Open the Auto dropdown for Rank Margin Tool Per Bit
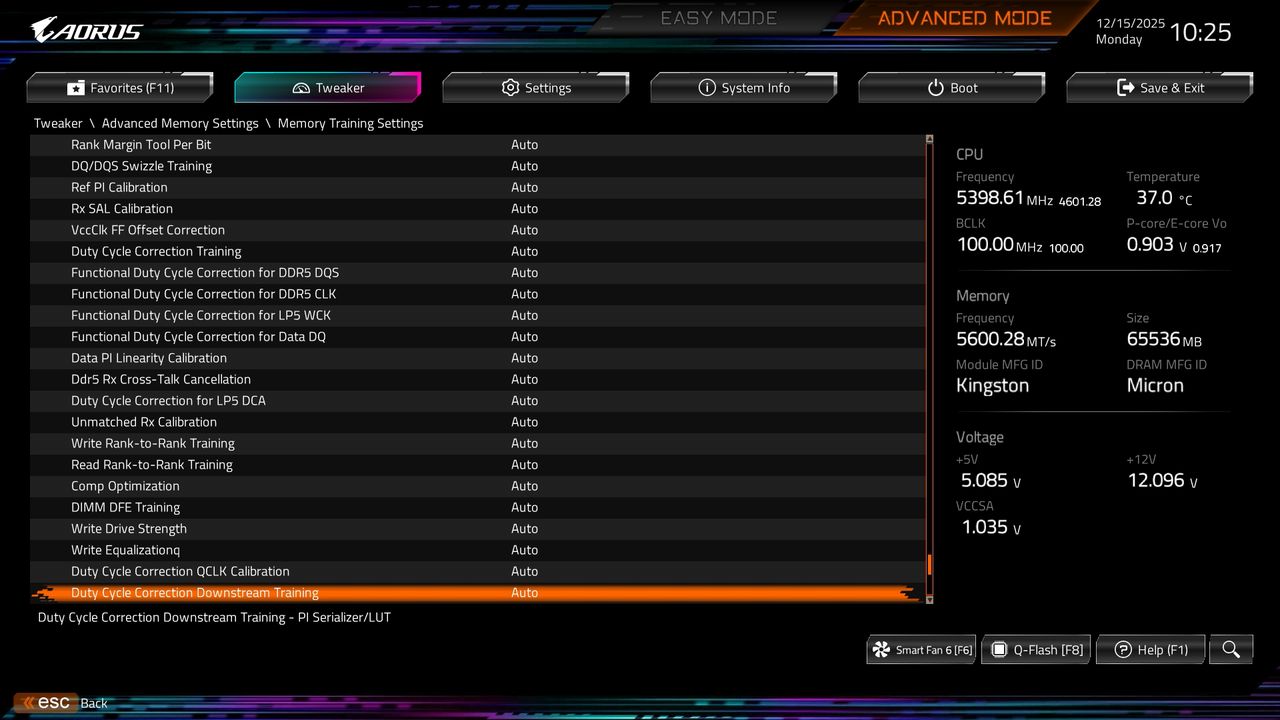 coord(524,144)
